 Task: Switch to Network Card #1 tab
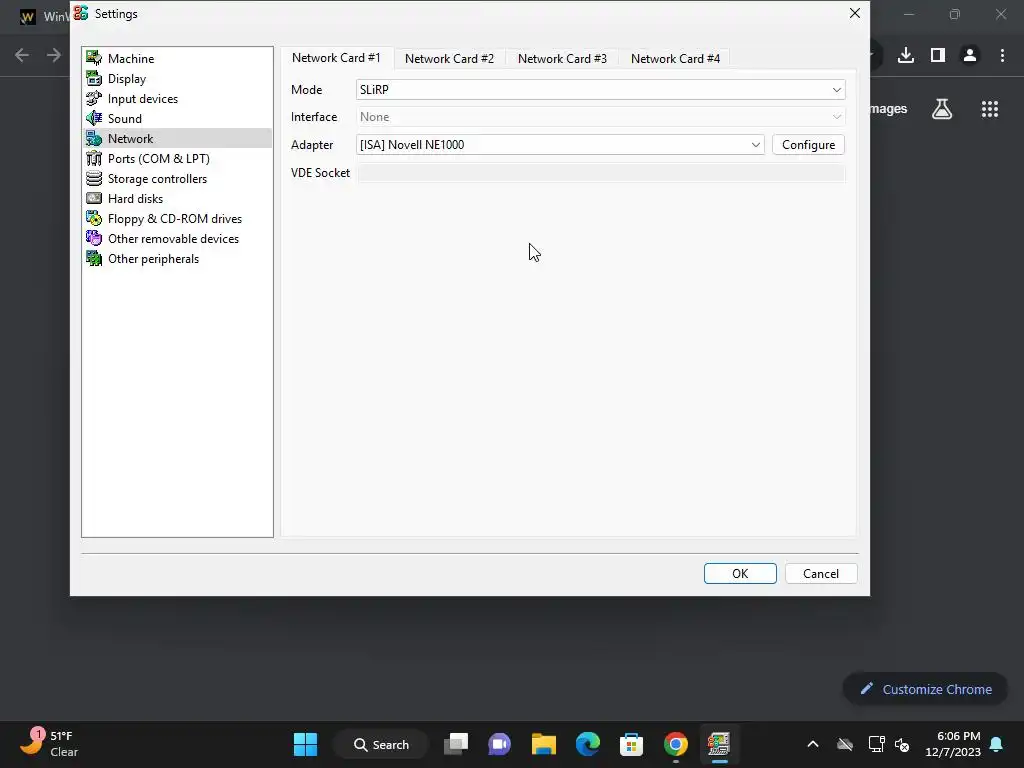pos(336,57)
